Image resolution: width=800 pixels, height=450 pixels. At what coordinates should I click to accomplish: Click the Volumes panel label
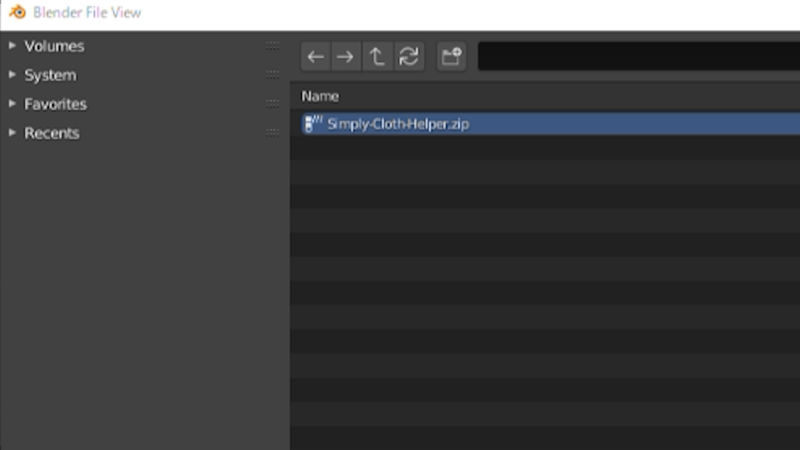click(x=54, y=46)
